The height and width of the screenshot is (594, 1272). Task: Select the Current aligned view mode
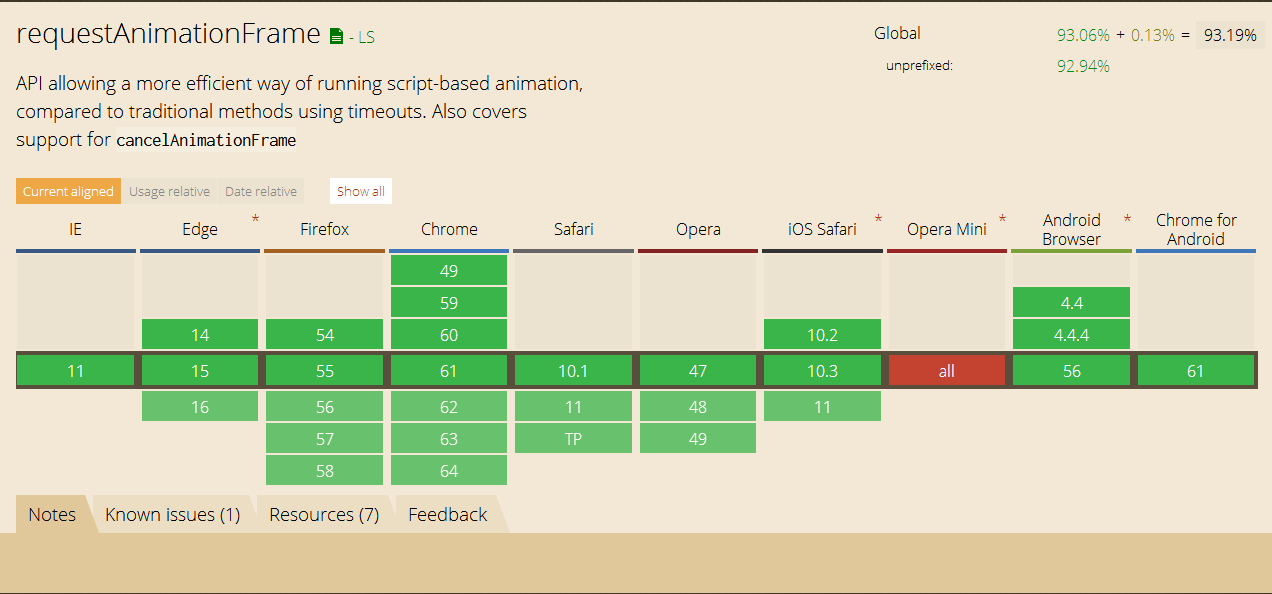[68, 191]
